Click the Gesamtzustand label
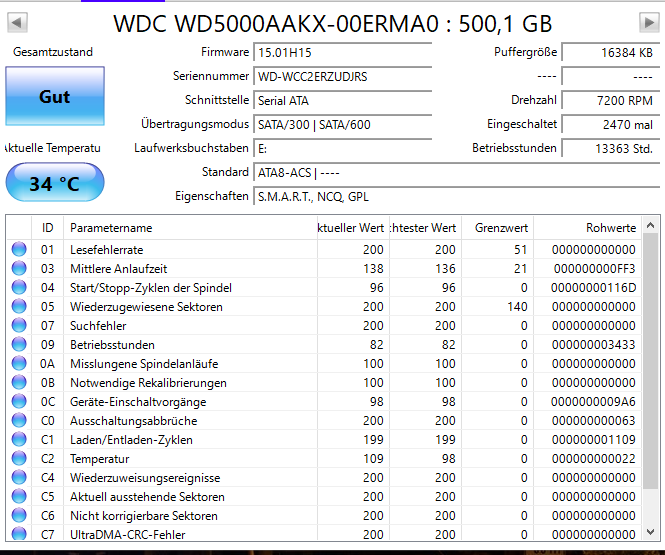Image resolution: width=665 pixels, height=555 pixels. (x=53, y=52)
